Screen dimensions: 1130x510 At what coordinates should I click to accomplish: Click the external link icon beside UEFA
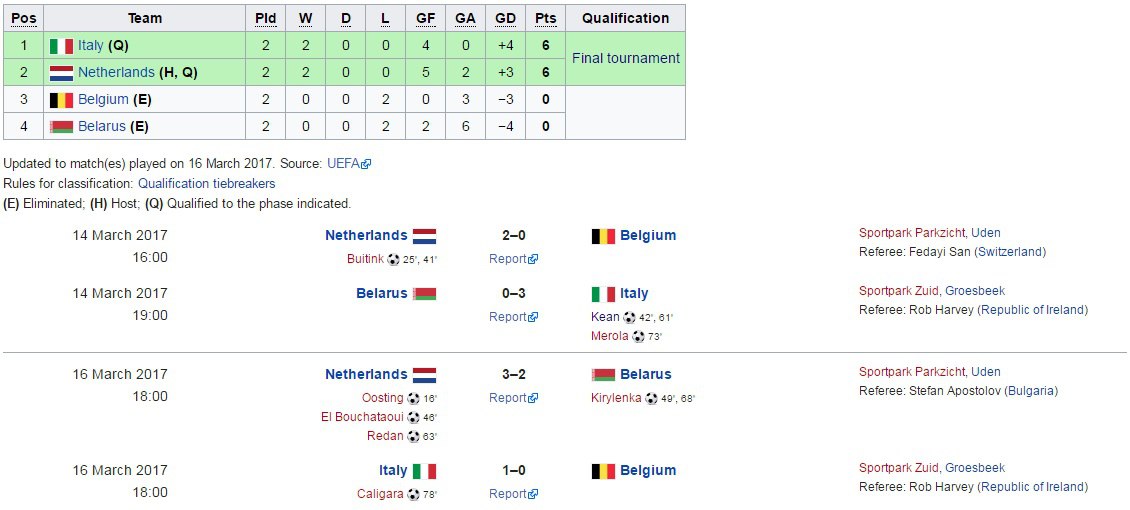366,164
